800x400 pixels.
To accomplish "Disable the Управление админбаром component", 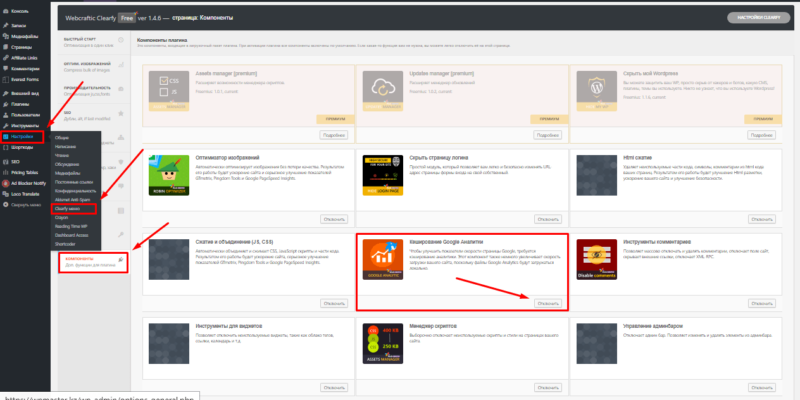I will coord(762,387).
